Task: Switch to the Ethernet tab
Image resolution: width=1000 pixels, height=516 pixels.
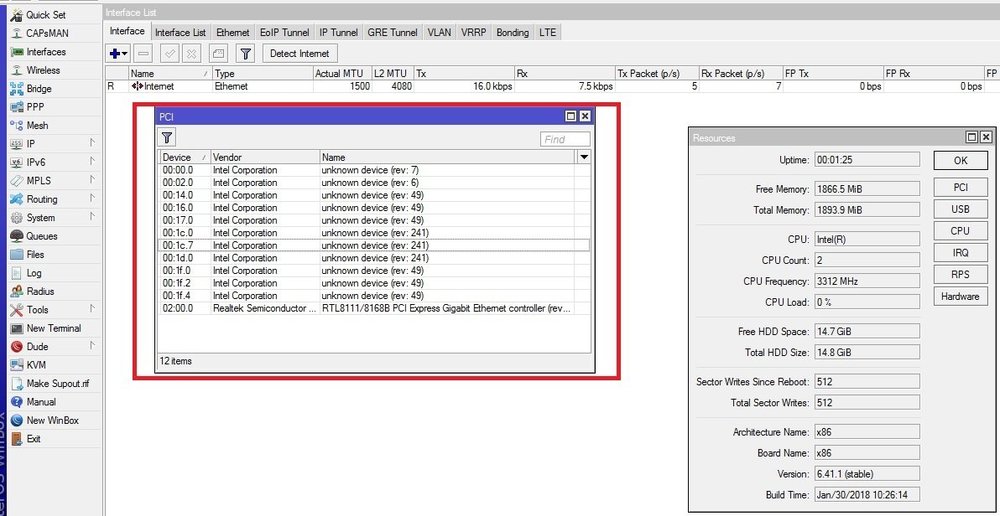Action: click(233, 32)
